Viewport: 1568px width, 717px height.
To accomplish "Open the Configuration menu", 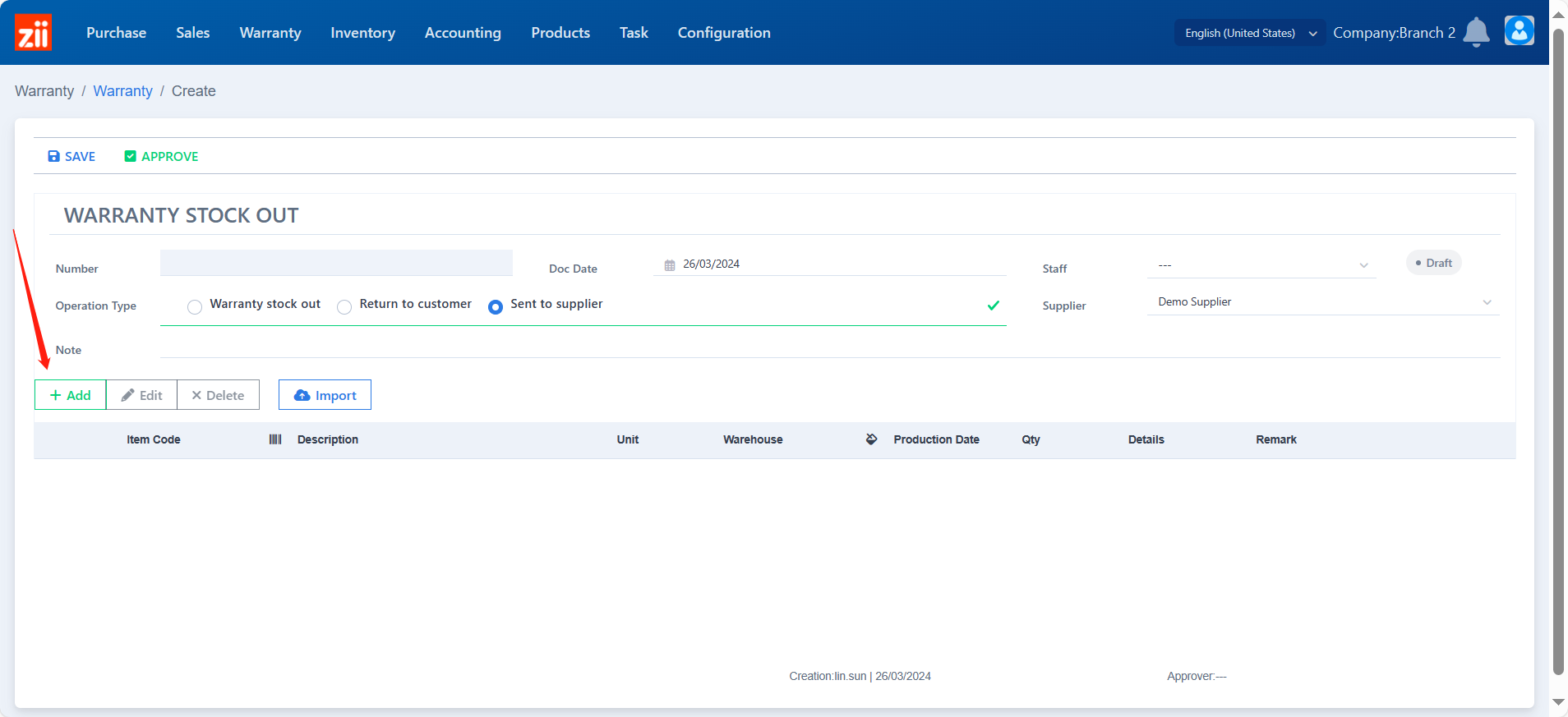I will 724,33.
